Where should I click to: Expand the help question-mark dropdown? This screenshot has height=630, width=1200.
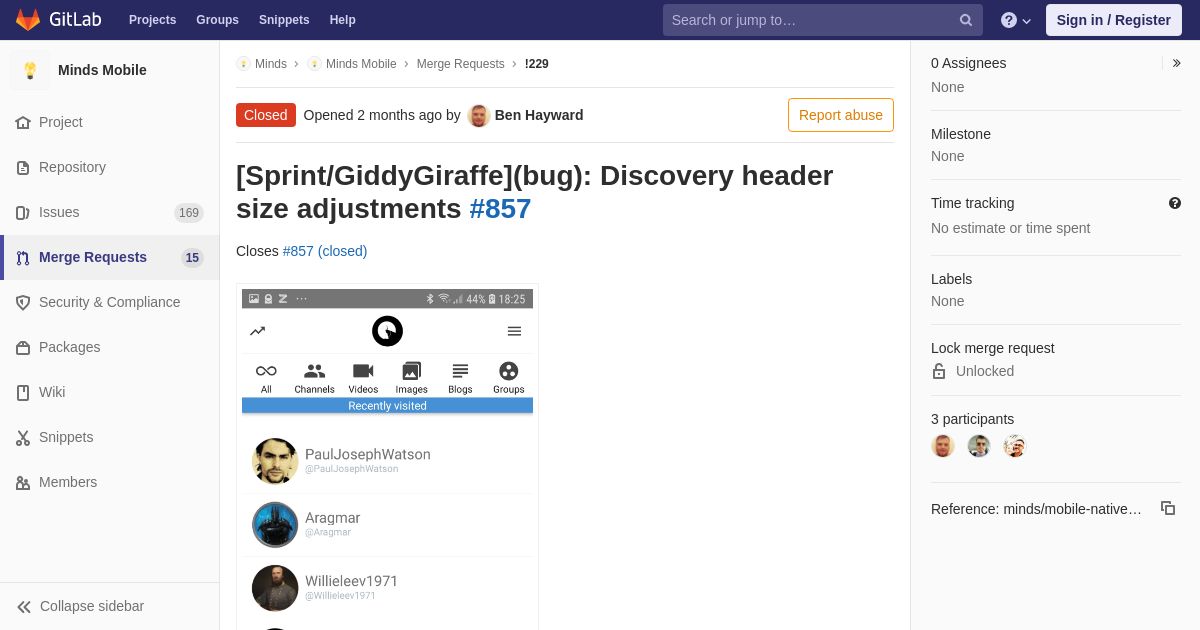coord(1016,20)
